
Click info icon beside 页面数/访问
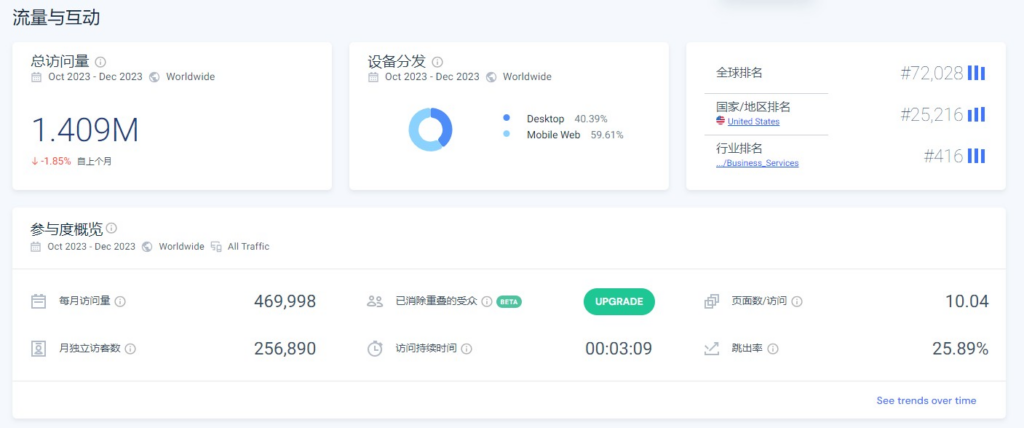(x=797, y=302)
